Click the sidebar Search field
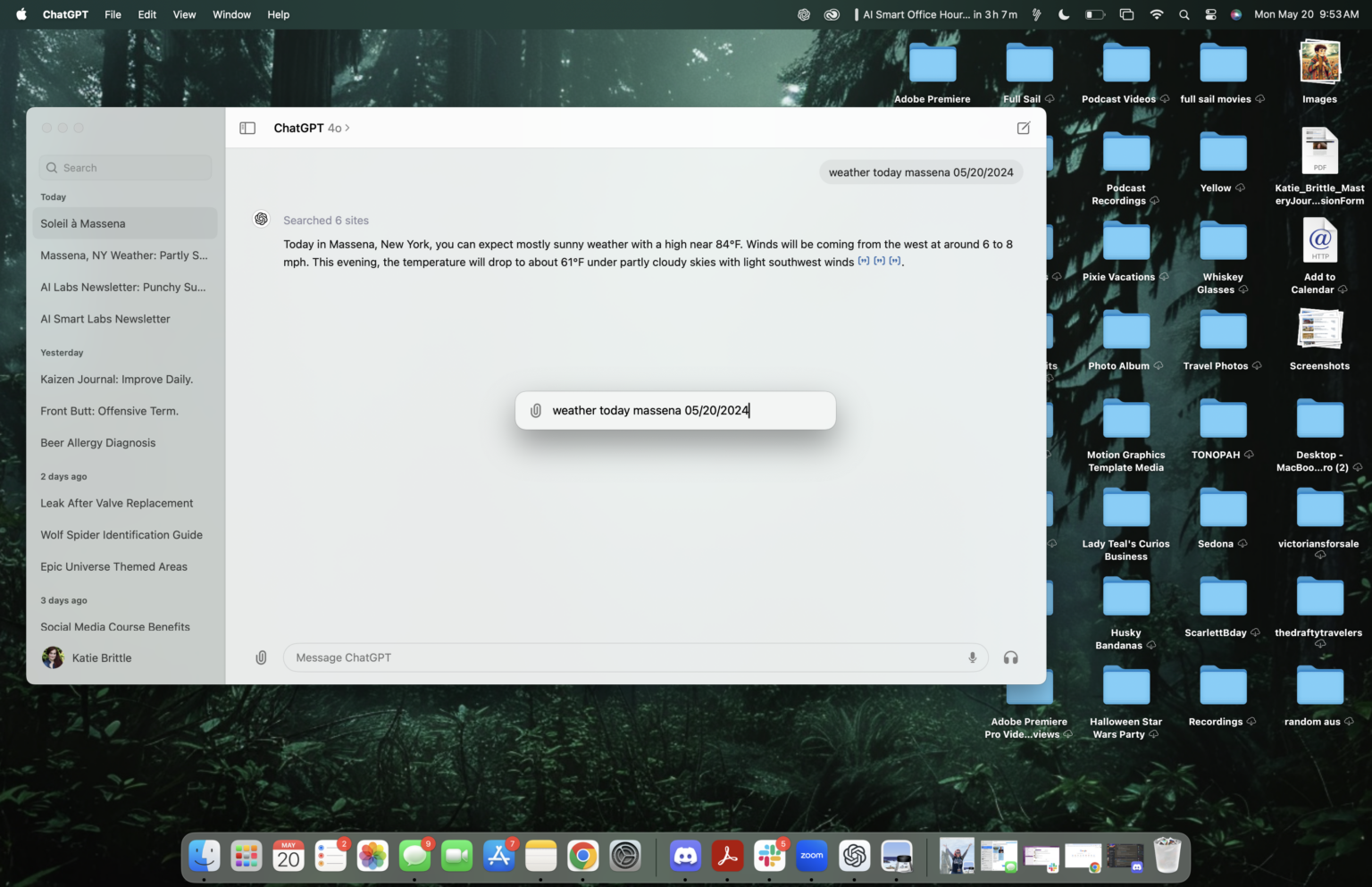 [x=126, y=168]
